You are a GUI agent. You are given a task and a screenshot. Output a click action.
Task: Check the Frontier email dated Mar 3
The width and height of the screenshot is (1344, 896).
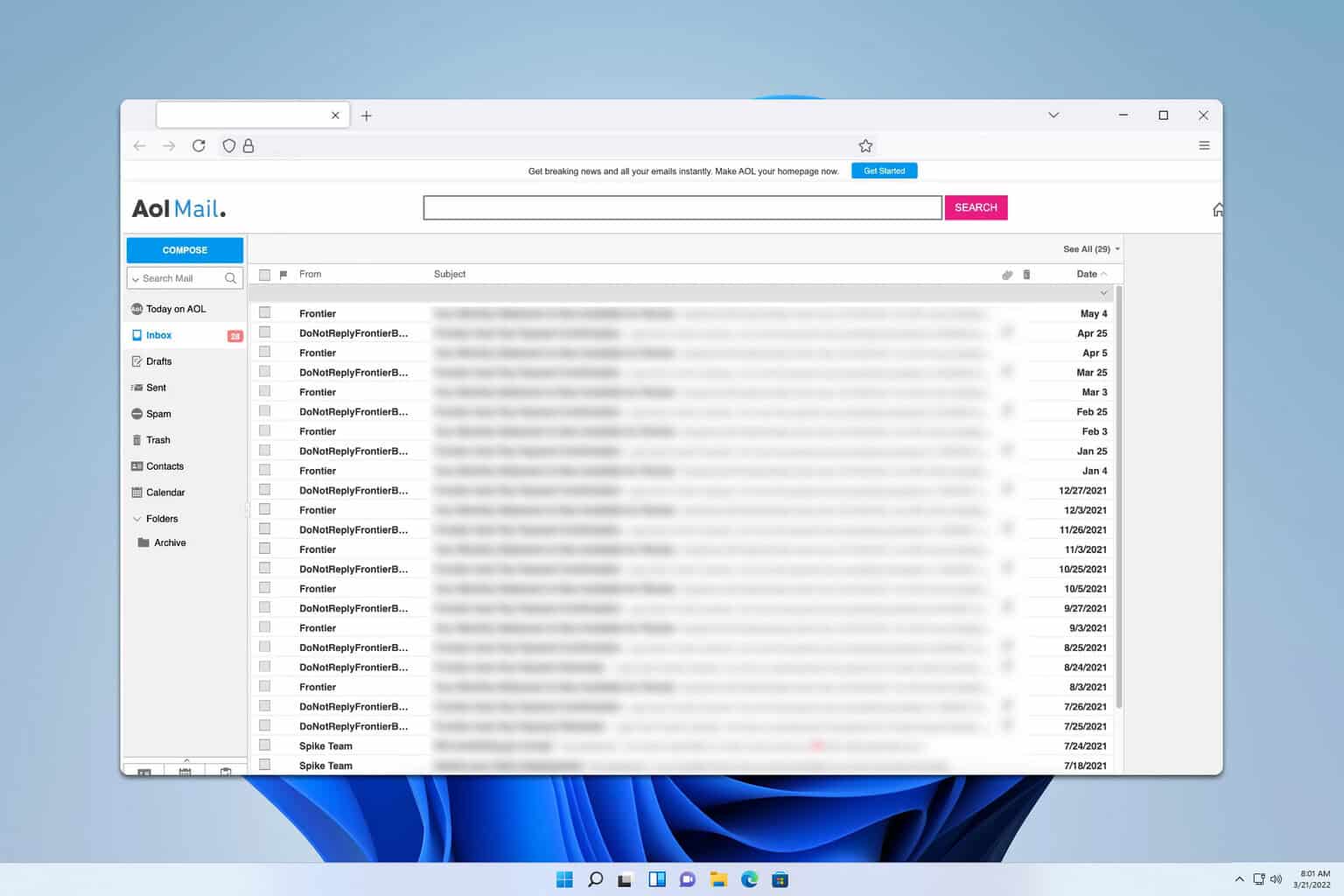tap(265, 391)
